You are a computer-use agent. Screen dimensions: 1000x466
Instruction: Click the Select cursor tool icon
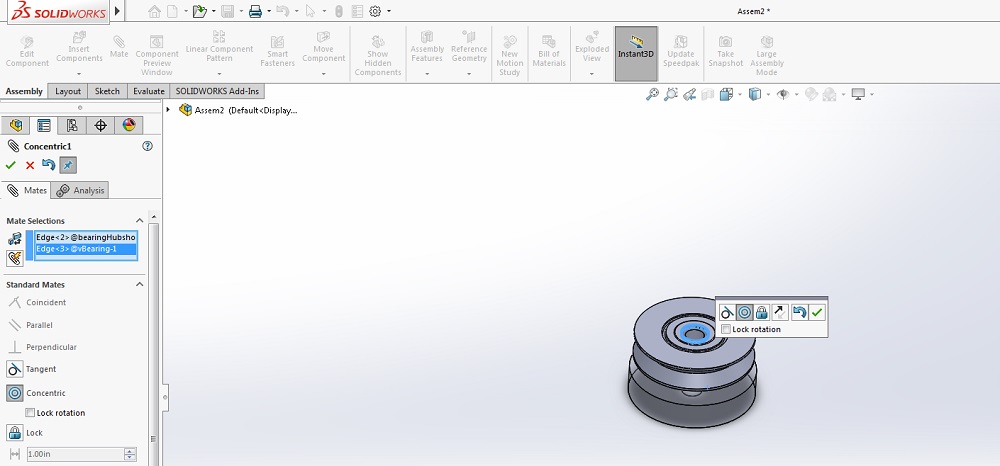pyautogui.click(x=311, y=11)
